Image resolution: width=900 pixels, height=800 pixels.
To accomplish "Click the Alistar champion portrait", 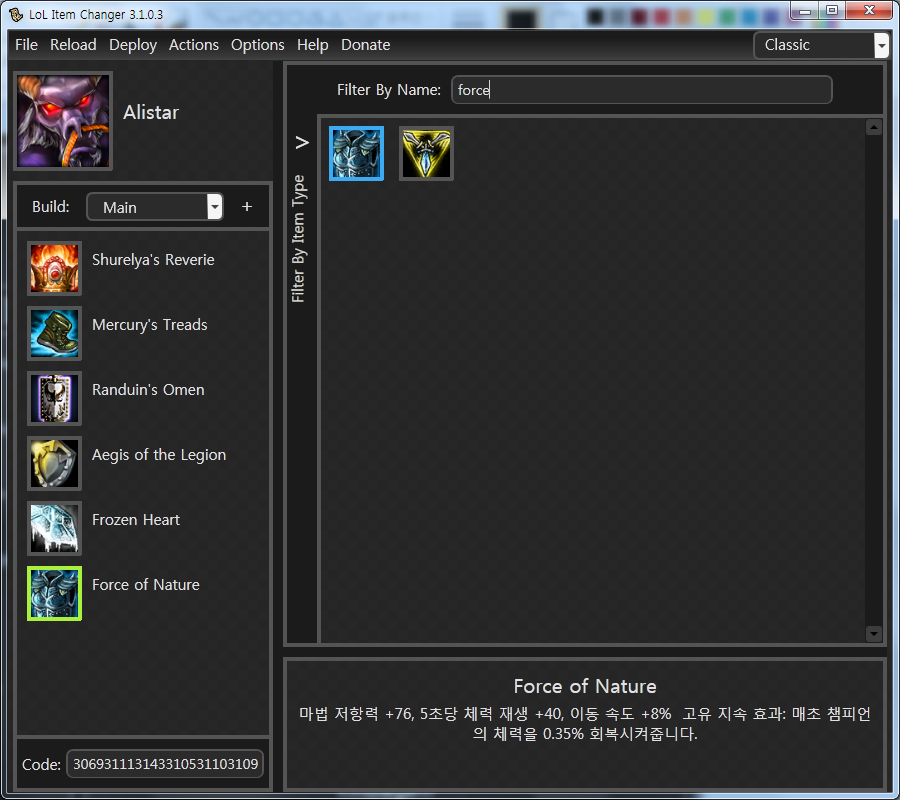I will (x=63, y=121).
